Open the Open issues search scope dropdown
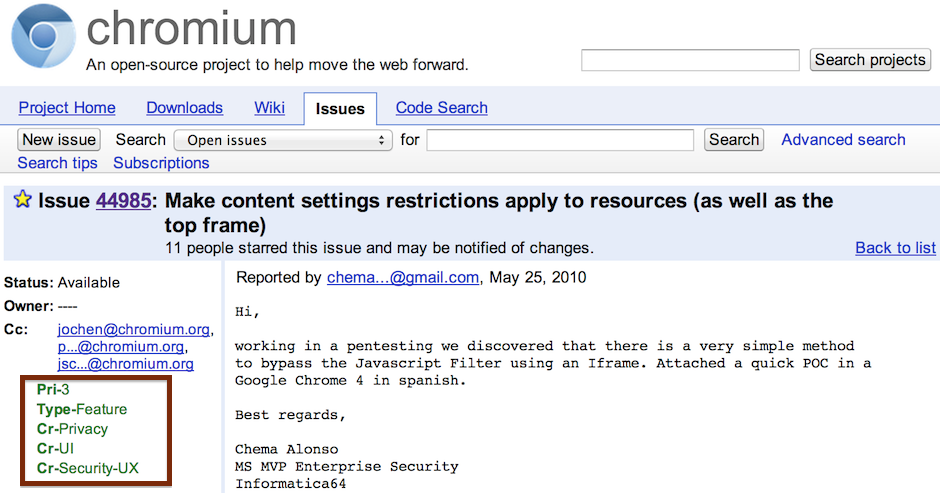The width and height of the screenshot is (940, 493). coord(282,140)
